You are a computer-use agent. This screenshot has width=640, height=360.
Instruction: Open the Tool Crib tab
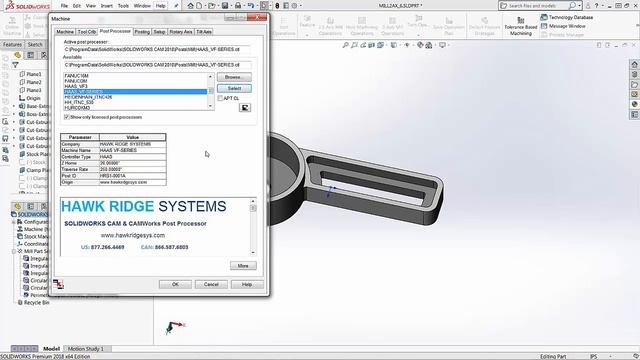[87, 31]
